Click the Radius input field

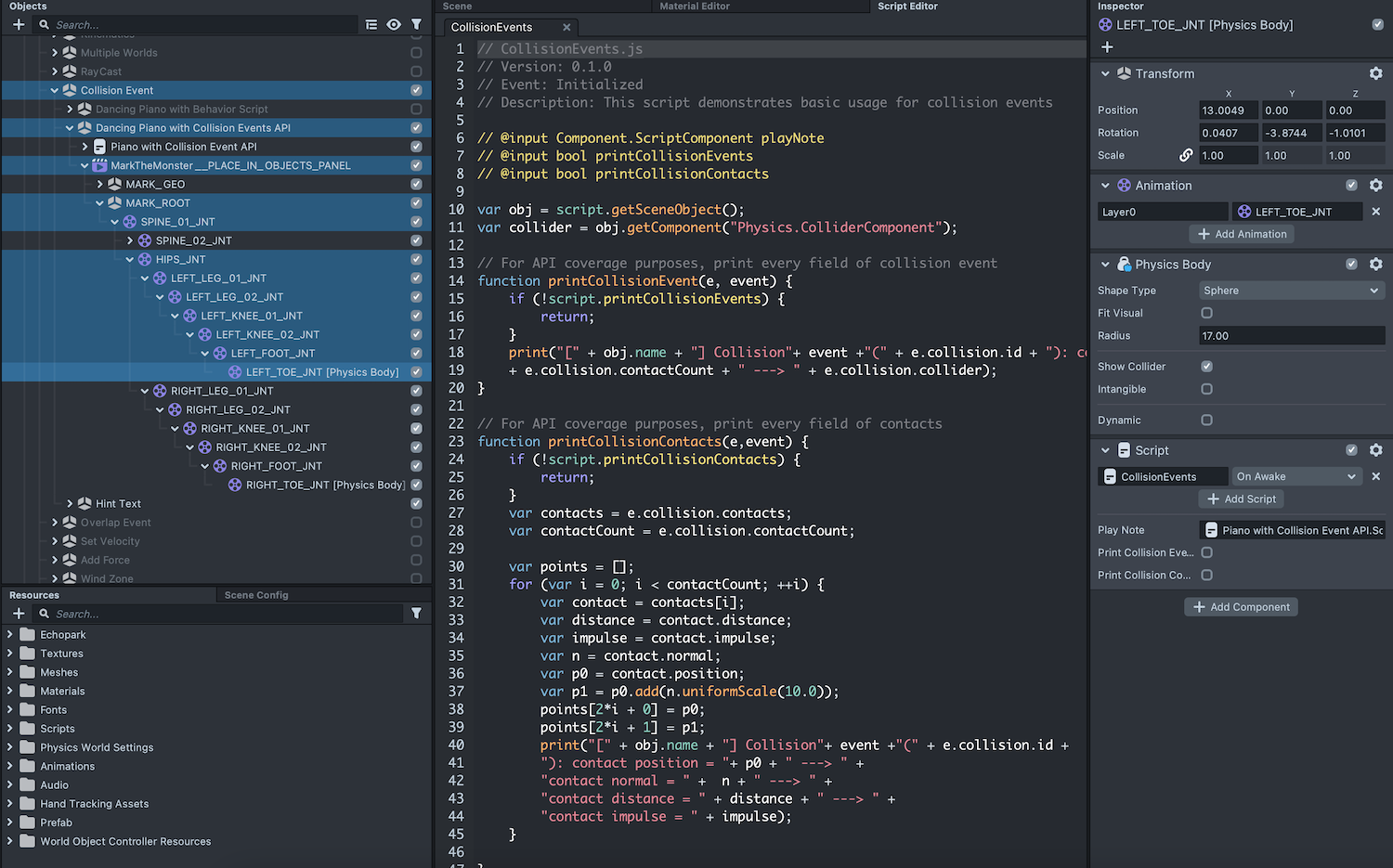pyautogui.click(x=1291, y=336)
